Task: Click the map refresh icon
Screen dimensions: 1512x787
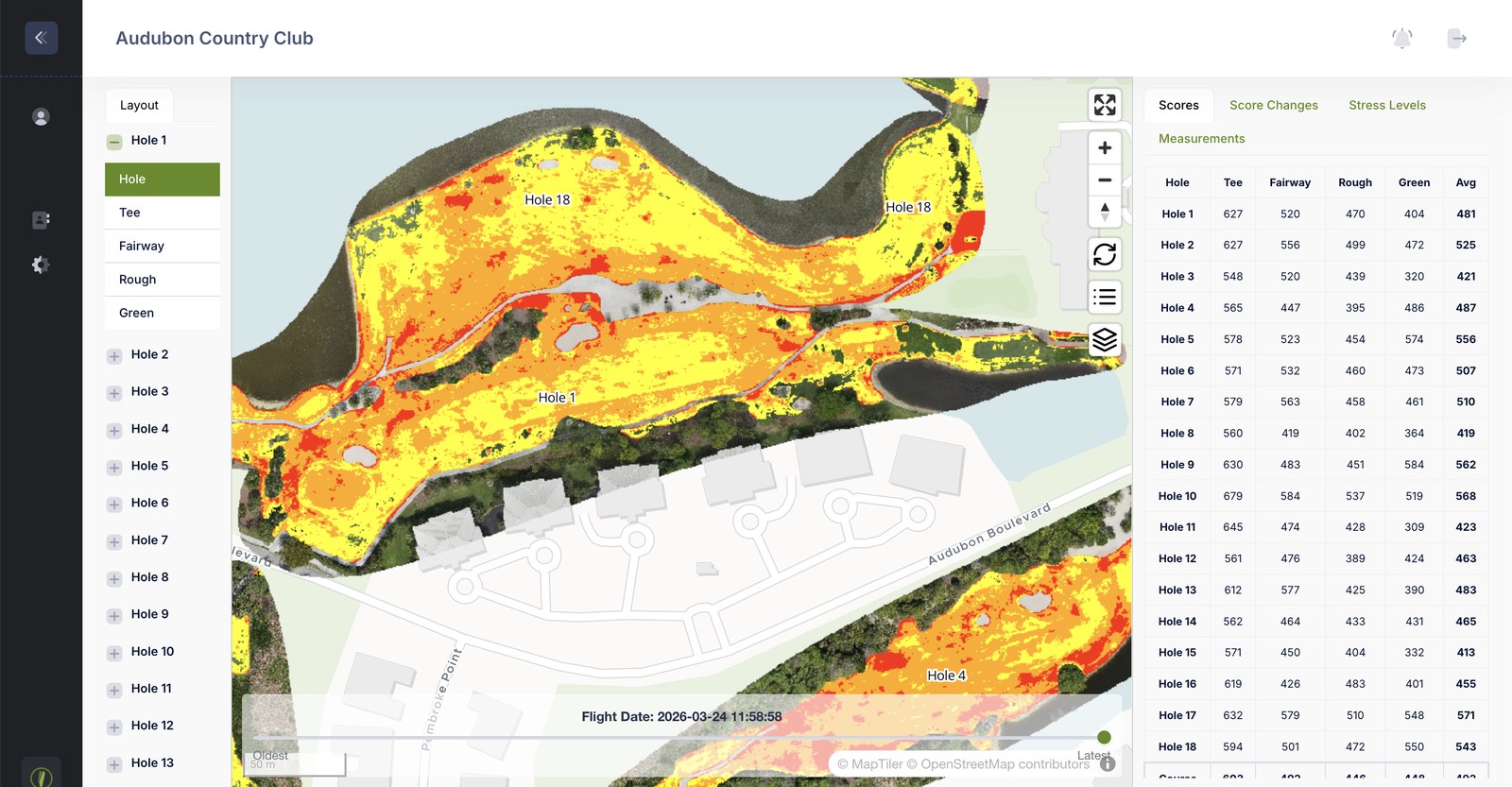Action: pyautogui.click(x=1105, y=254)
